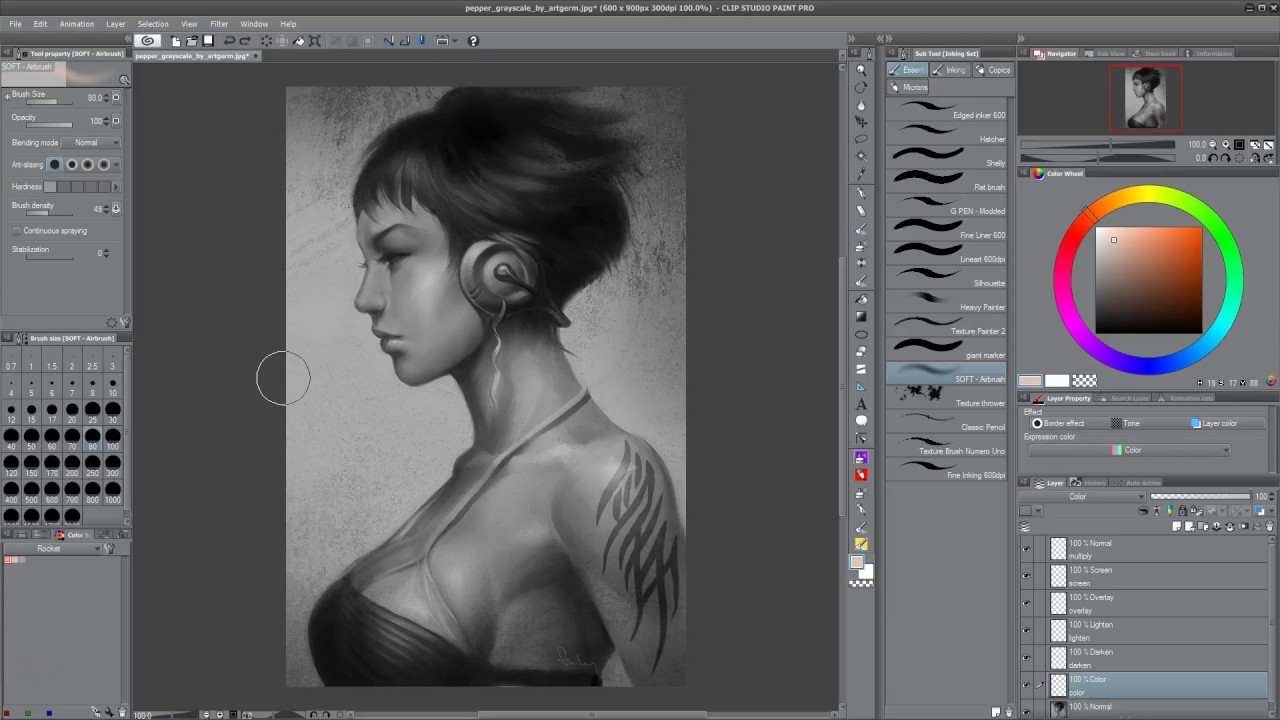Undo the last action in the toolbar
This screenshot has height=720, width=1280.
229,41
